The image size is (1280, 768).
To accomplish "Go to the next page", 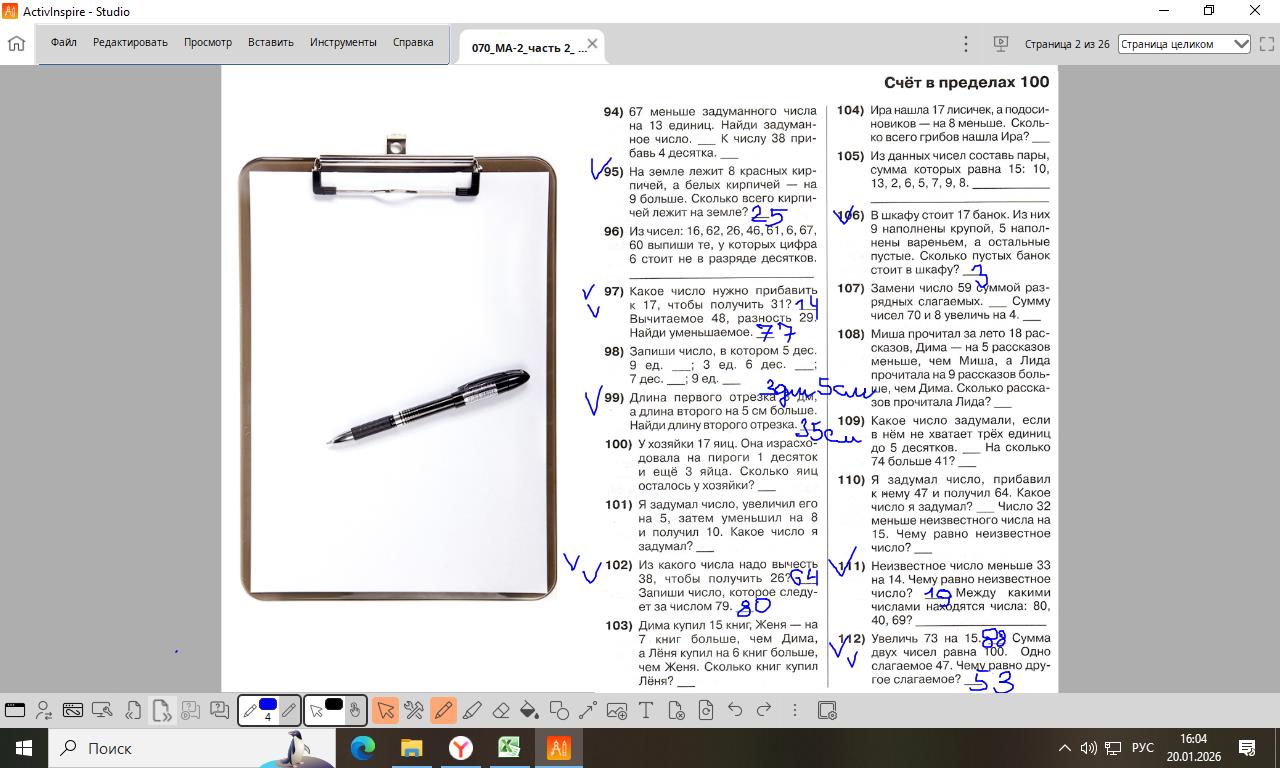I will coord(162,710).
